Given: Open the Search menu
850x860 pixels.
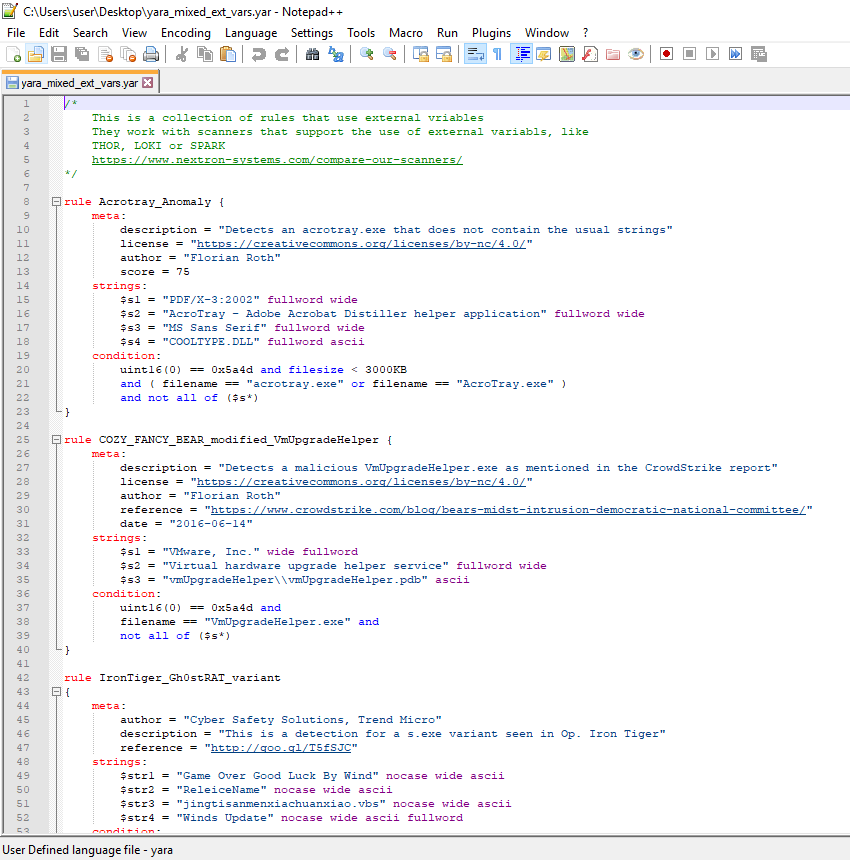Looking at the screenshot, I should [x=90, y=33].
